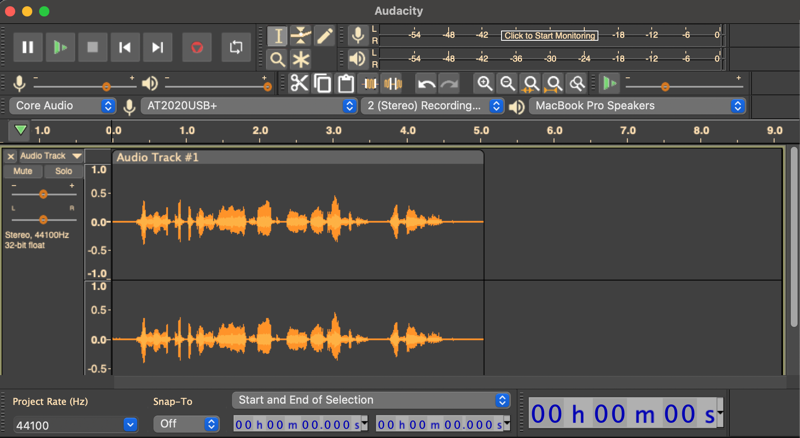Click the 'Stereo, 44100Hz' track info text
This screenshot has width=800, height=438.
(37, 235)
